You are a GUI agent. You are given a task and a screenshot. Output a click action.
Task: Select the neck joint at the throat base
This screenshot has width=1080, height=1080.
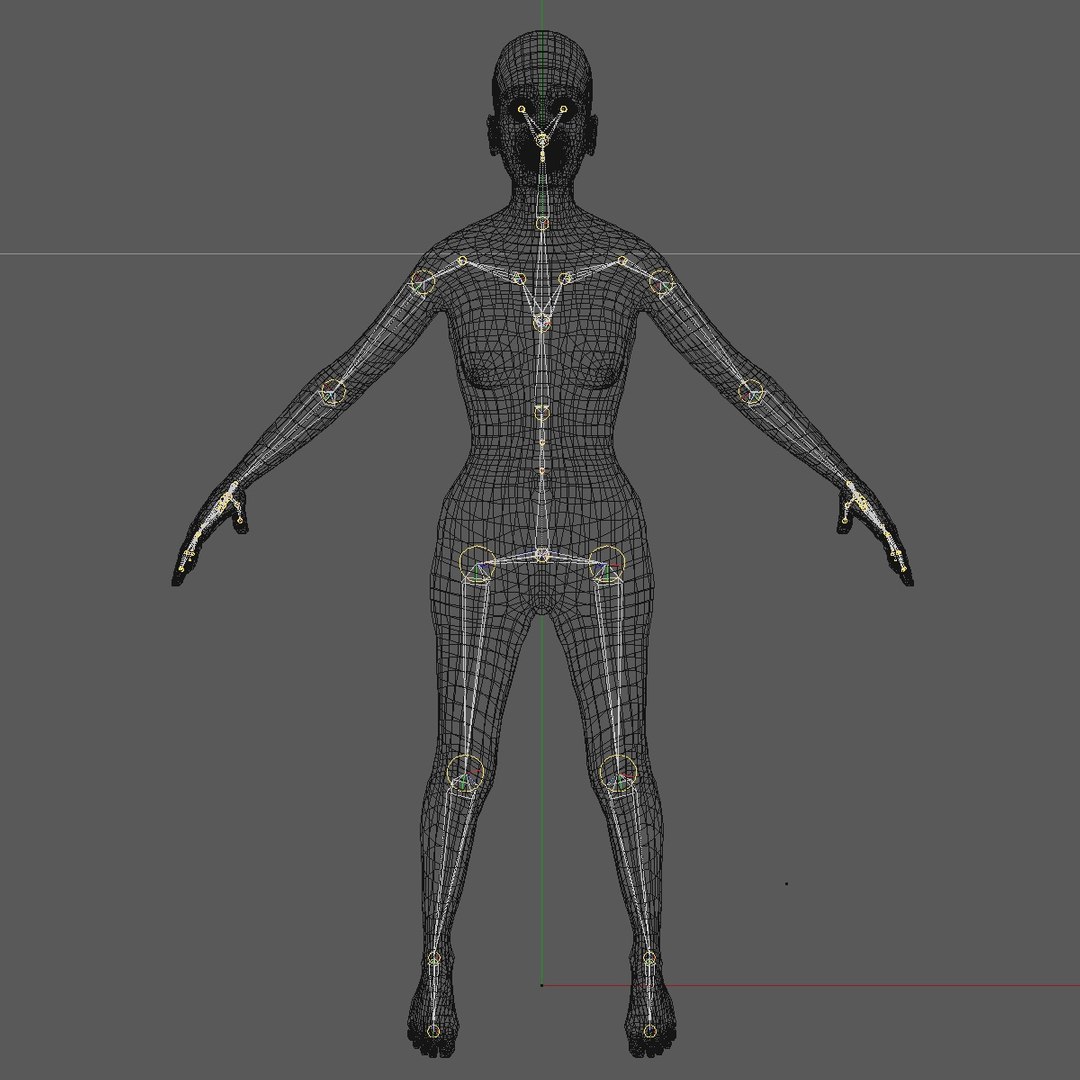pos(543,222)
